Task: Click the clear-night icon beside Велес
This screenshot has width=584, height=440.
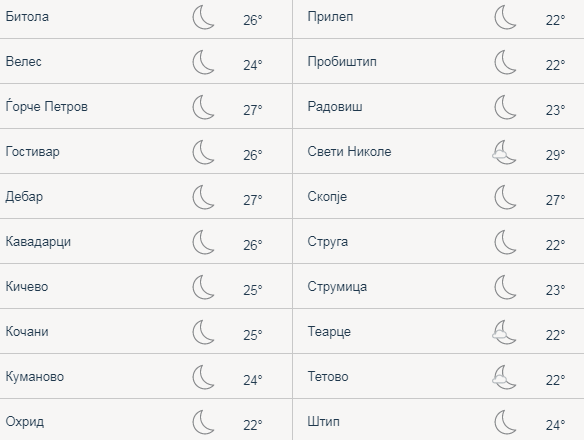Action: [x=203, y=62]
